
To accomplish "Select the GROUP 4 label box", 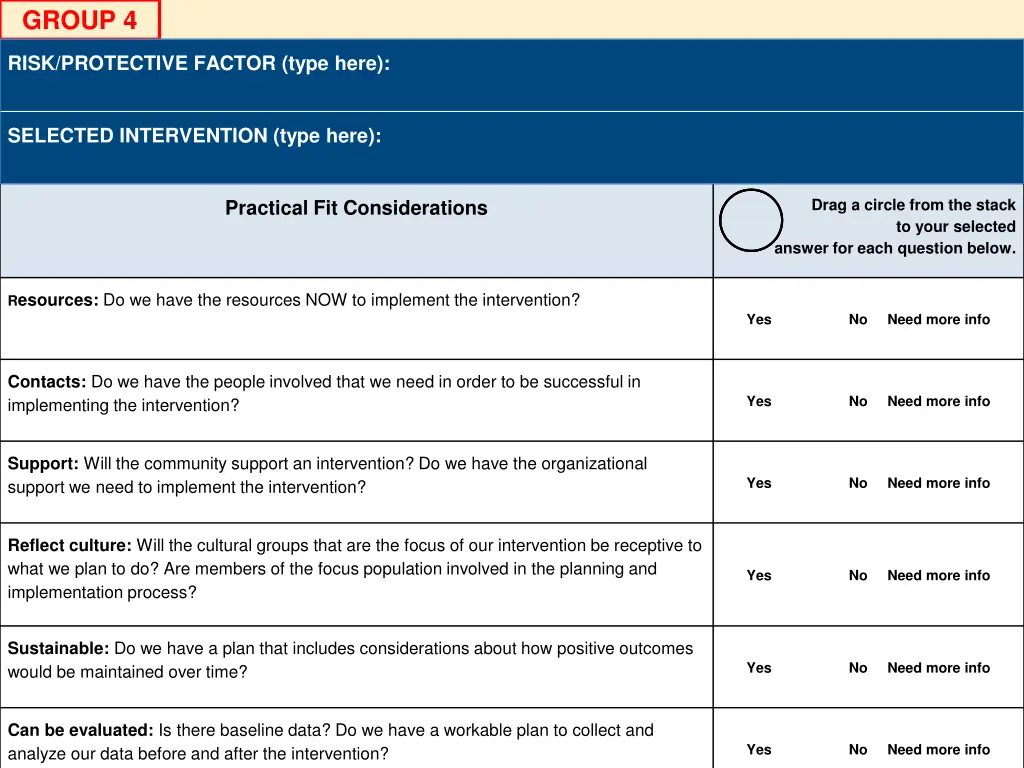I will point(80,20).
